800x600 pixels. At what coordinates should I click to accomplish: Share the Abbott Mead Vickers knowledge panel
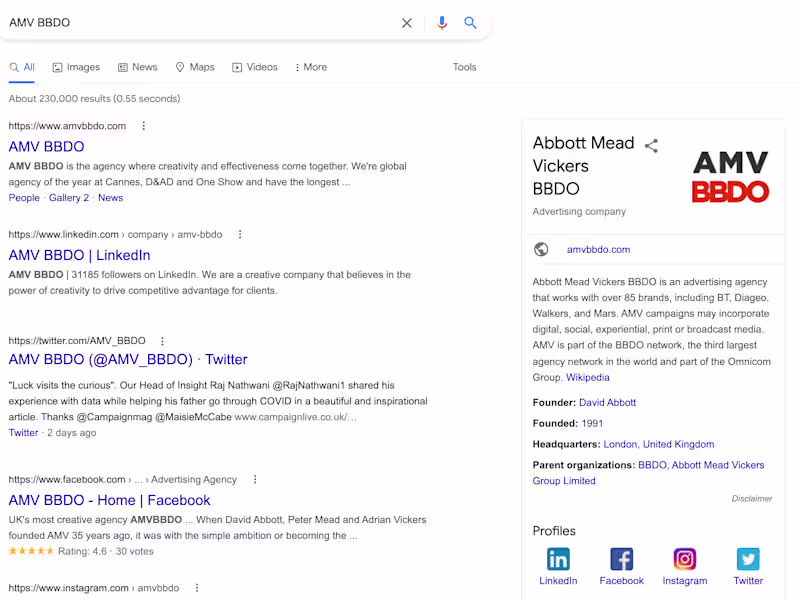(651, 145)
